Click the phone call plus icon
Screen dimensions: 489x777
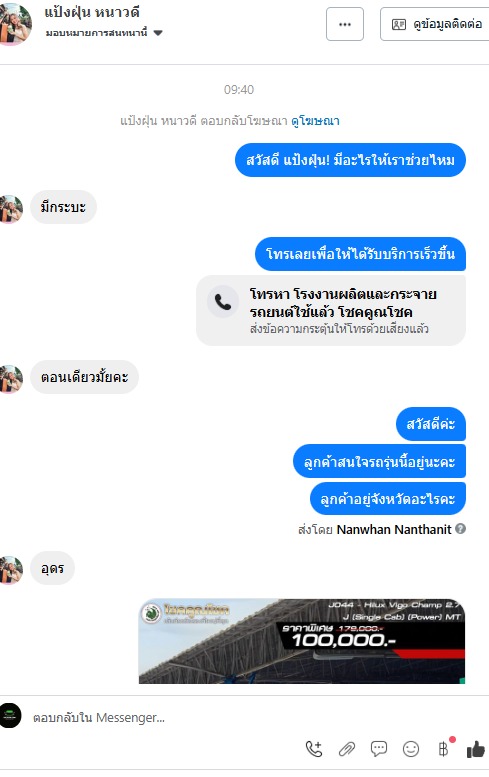click(314, 749)
